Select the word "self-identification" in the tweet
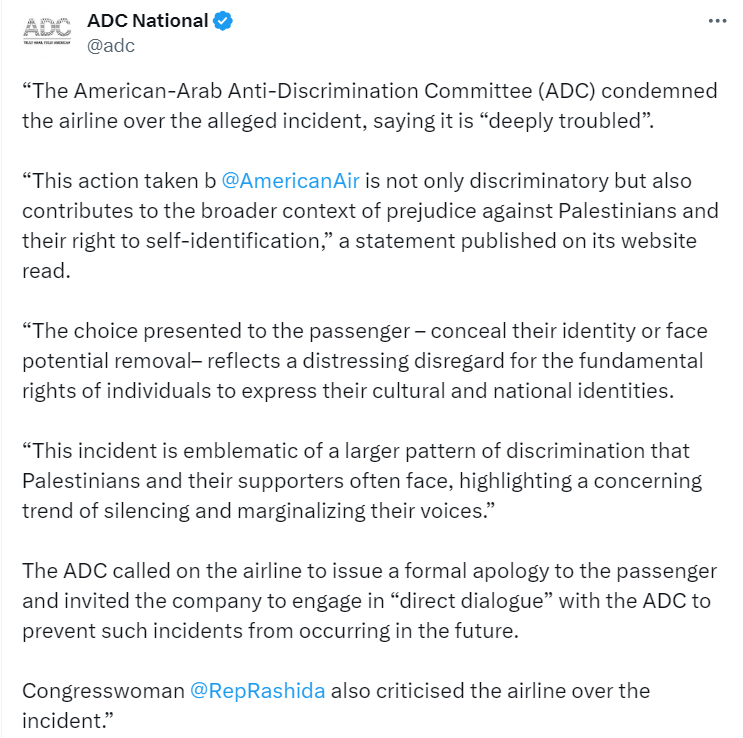 [233, 241]
